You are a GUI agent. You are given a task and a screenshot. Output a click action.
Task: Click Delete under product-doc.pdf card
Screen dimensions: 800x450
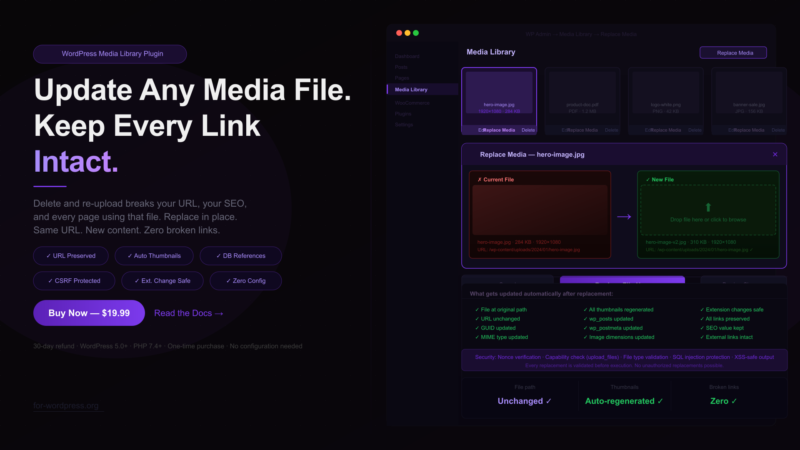(611, 130)
